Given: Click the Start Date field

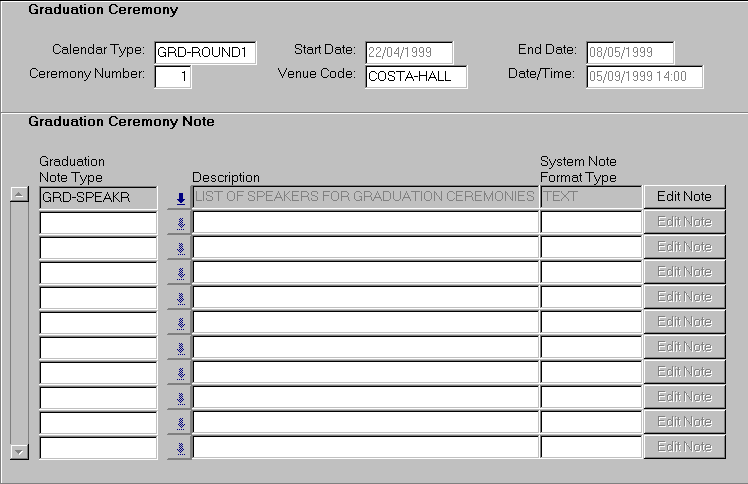Looking at the screenshot, I should (x=409, y=52).
